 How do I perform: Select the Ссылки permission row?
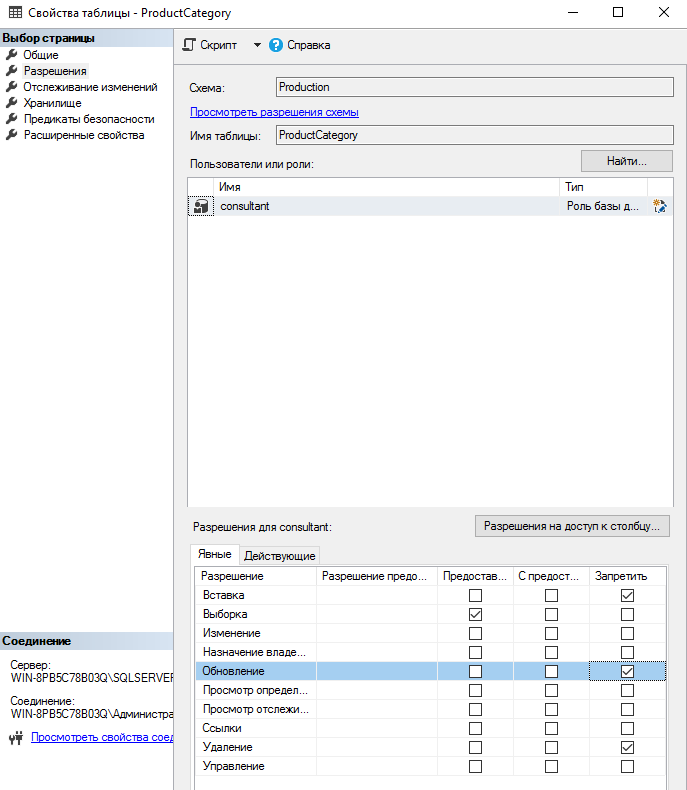coord(431,729)
